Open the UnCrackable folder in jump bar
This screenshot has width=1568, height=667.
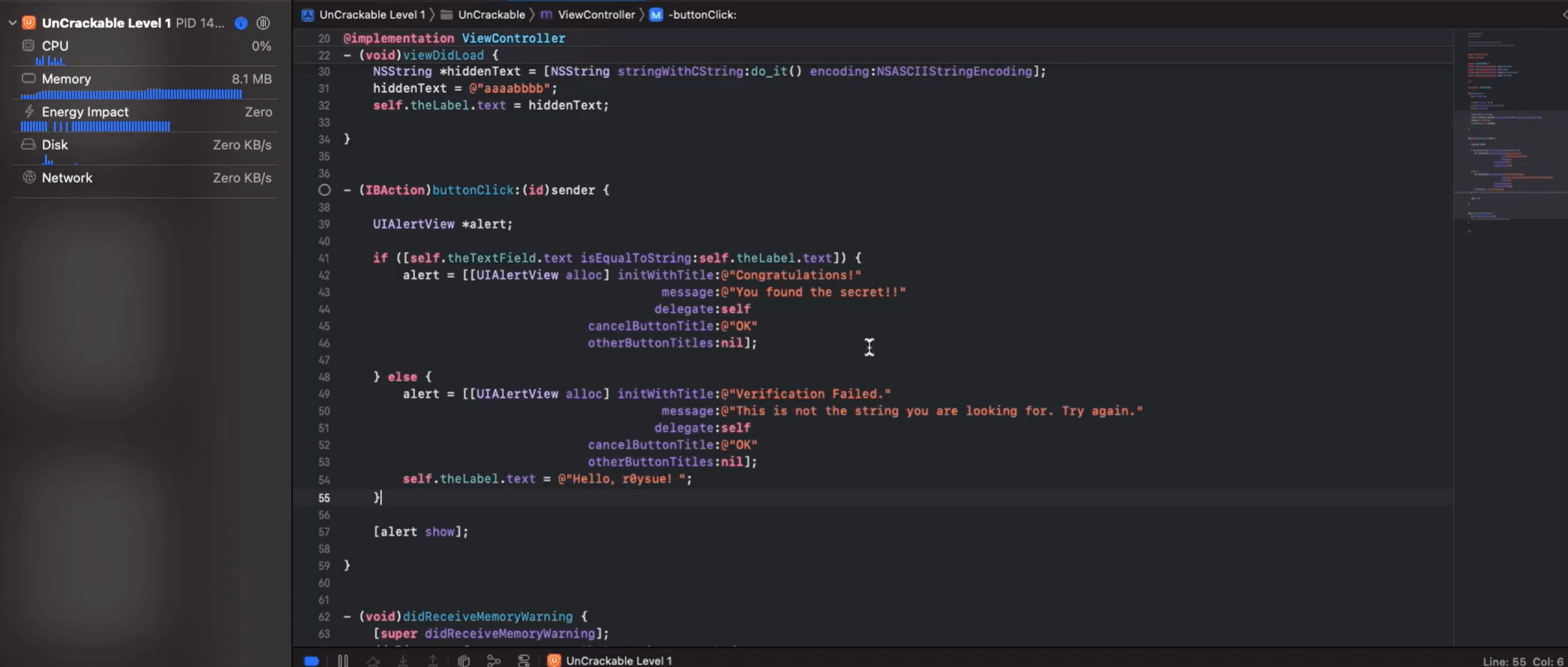pyautogui.click(x=491, y=14)
